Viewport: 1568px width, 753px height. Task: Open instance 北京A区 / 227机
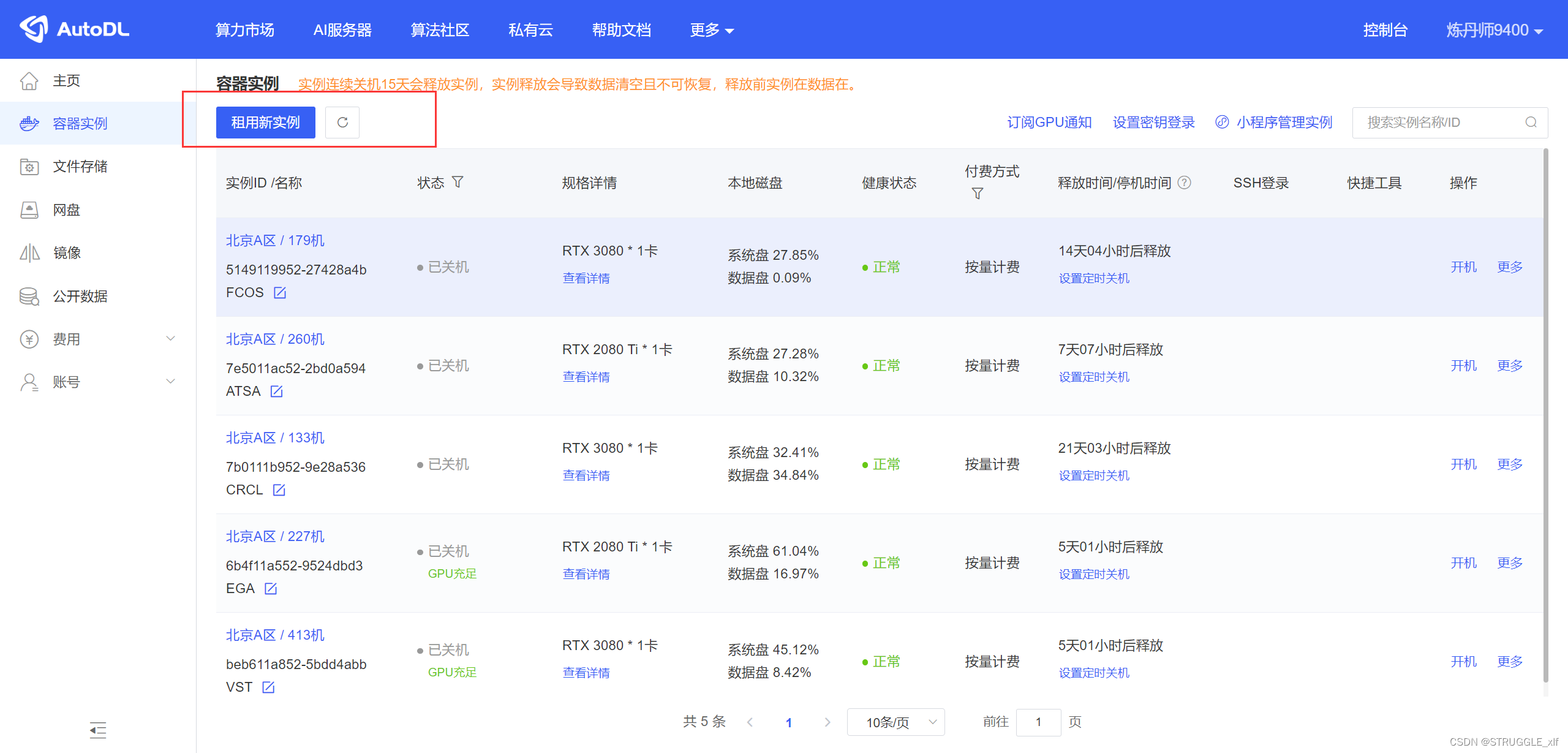point(275,537)
